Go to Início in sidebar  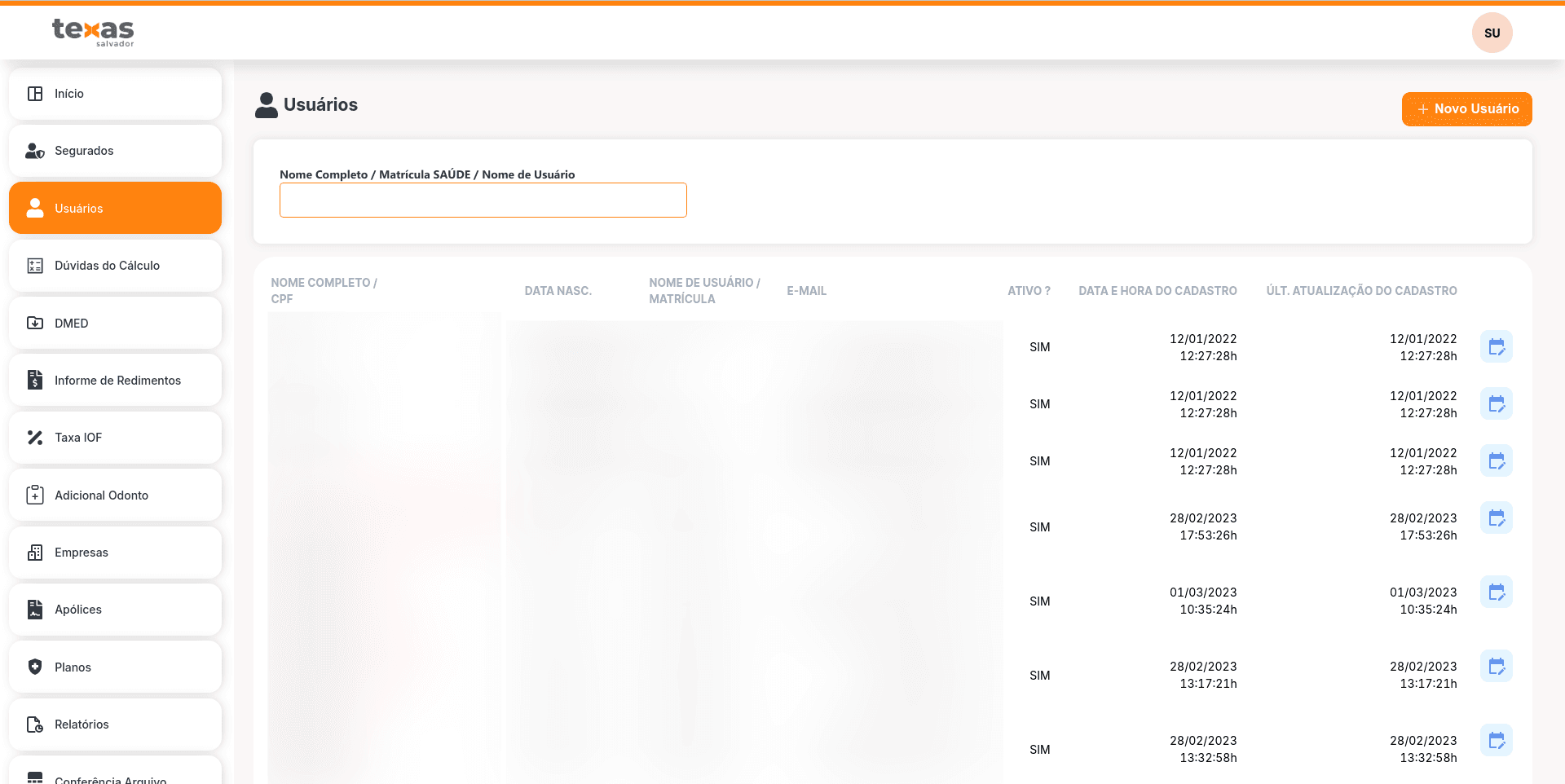pyautogui.click(x=115, y=94)
